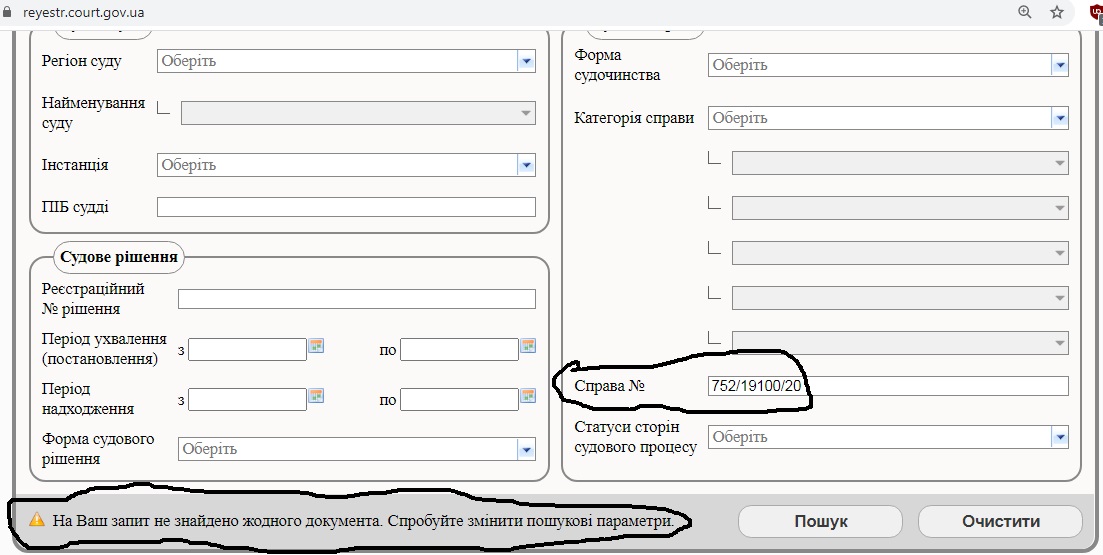Open the Інстанція dropdown list
The height and width of the screenshot is (555, 1103).
click(x=526, y=165)
